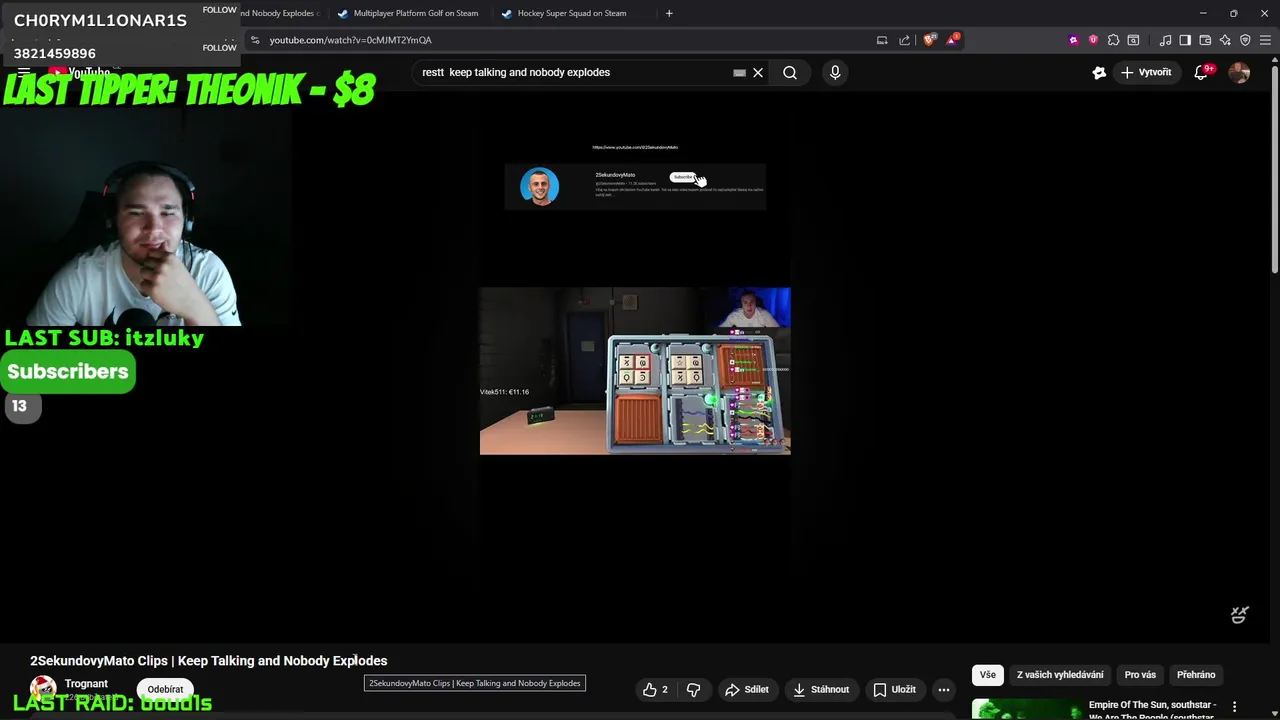The image size is (1280, 720).
Task: Click the Uložit save button
Action: pos(894,689)
